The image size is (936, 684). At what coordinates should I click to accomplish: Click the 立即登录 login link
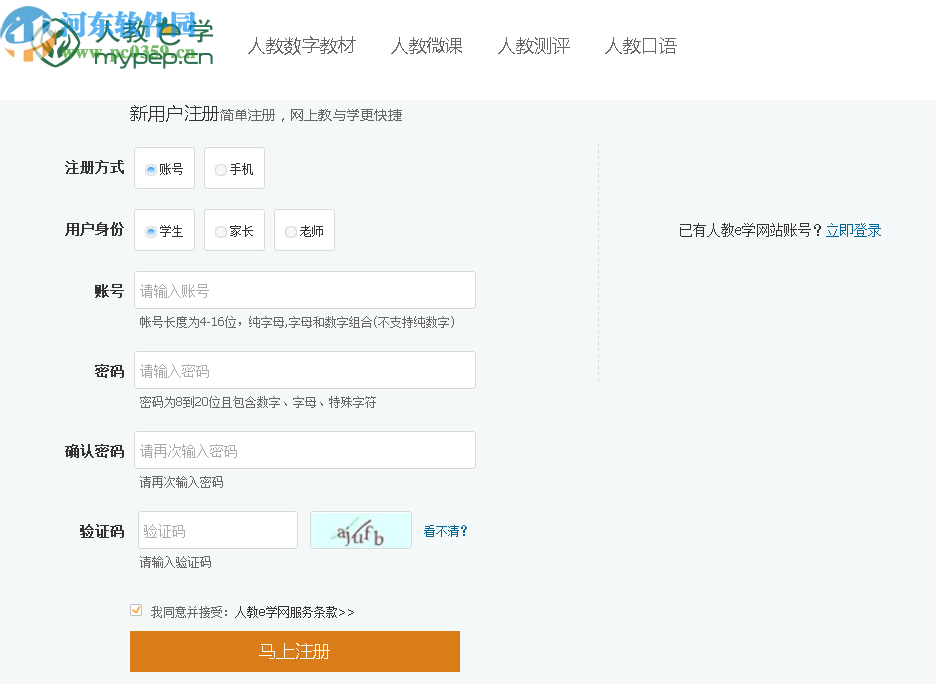coord(855,230)
